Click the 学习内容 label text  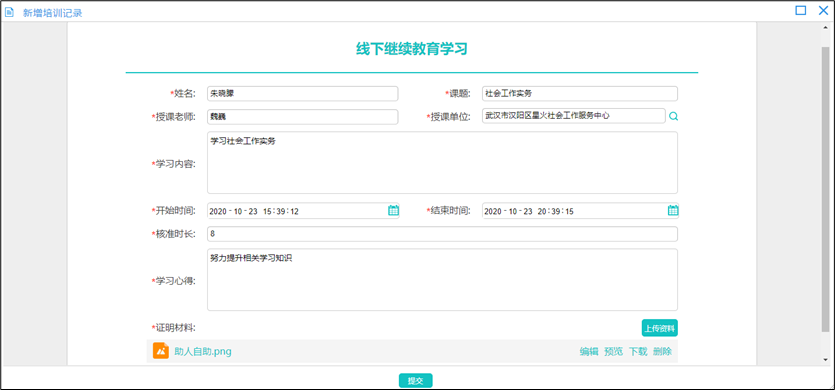[175, 164]
